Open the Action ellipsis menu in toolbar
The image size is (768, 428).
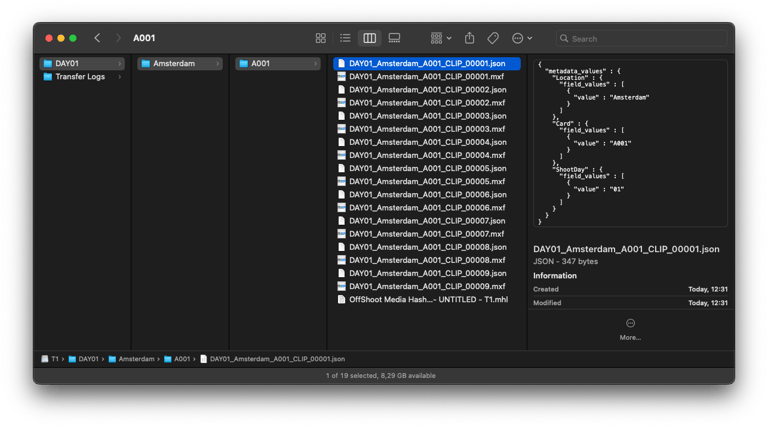click(x=521, y=38)
